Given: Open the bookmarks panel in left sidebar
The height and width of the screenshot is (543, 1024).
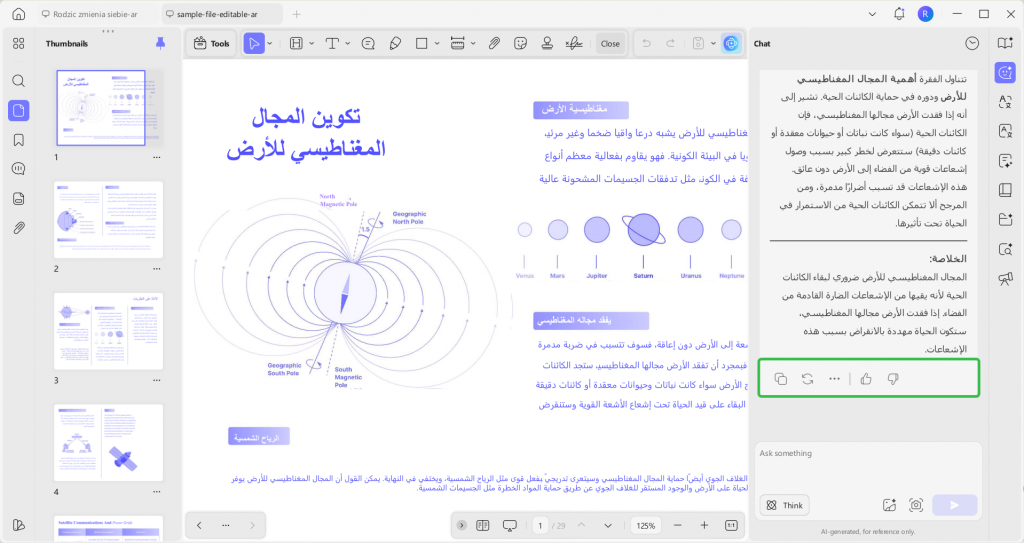Looking at the screenshot, I should click(19, 140).
